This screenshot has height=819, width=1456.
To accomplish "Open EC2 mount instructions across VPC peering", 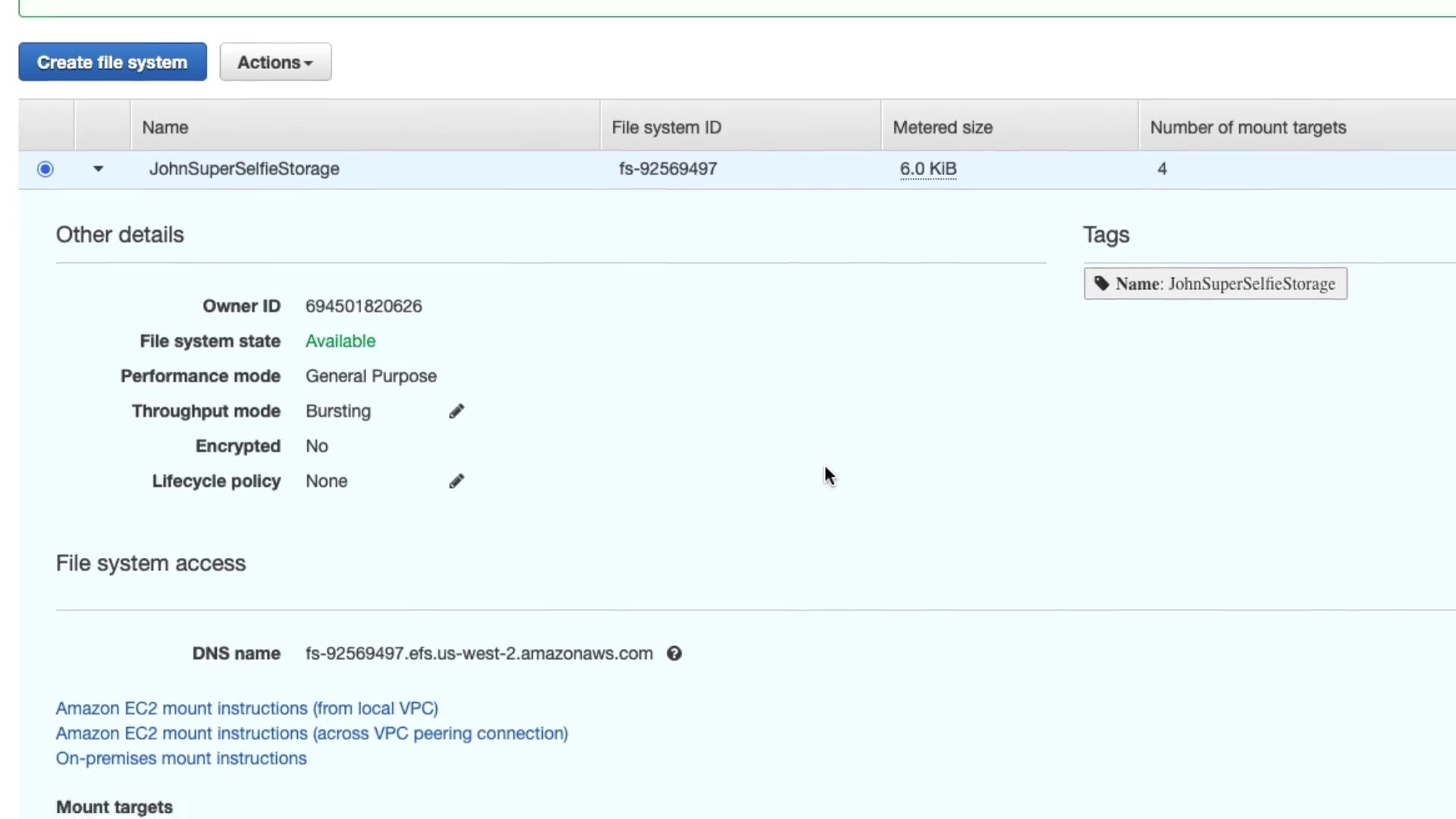I will point(312,733).
